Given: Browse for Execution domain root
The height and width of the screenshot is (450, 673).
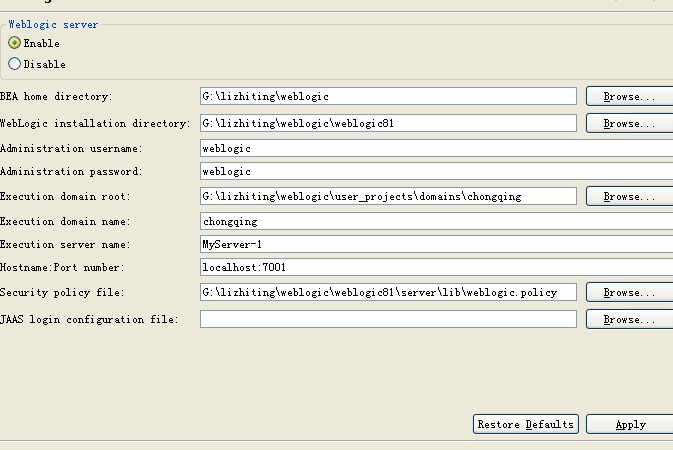Looking at the screenshot, I should point(629,197).
